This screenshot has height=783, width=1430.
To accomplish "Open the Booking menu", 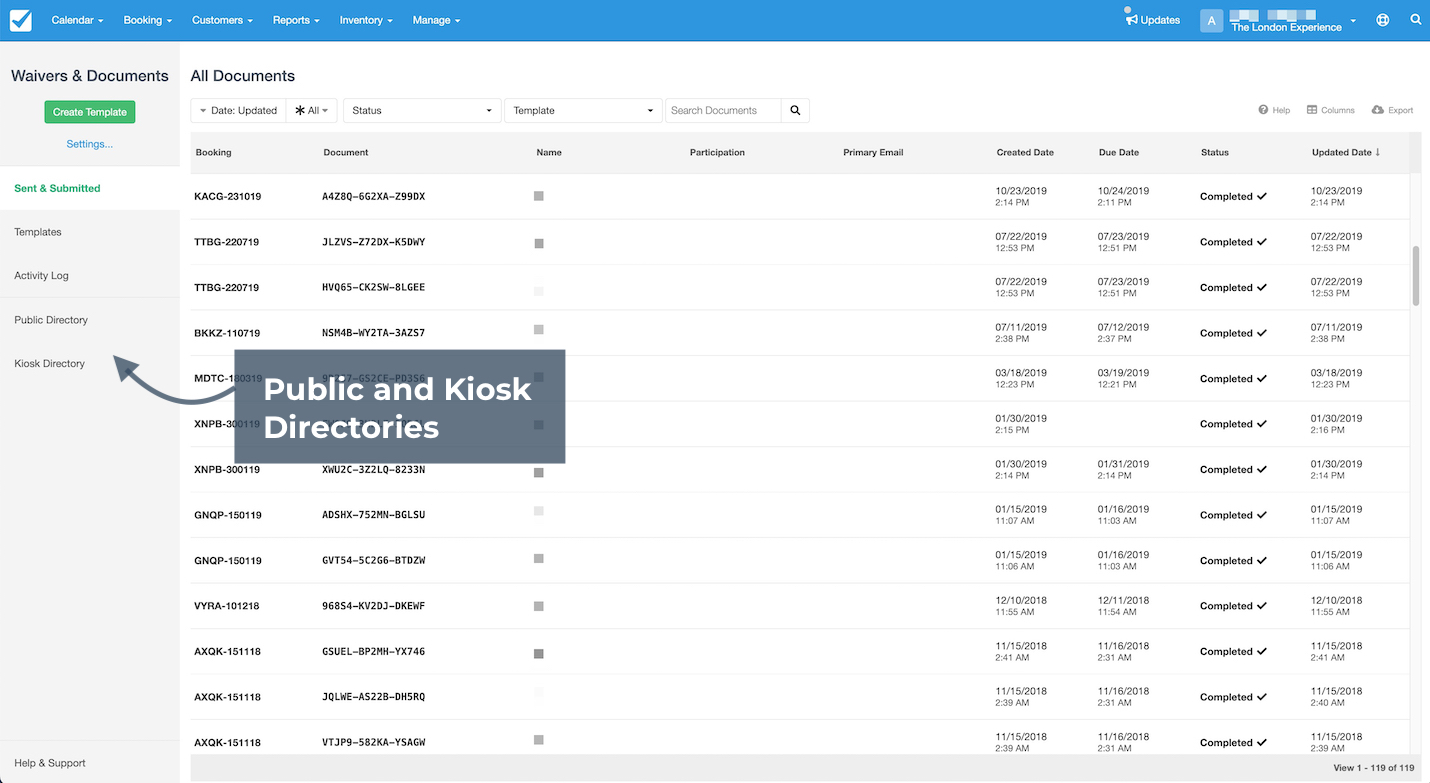I will (x=147, y=20).
